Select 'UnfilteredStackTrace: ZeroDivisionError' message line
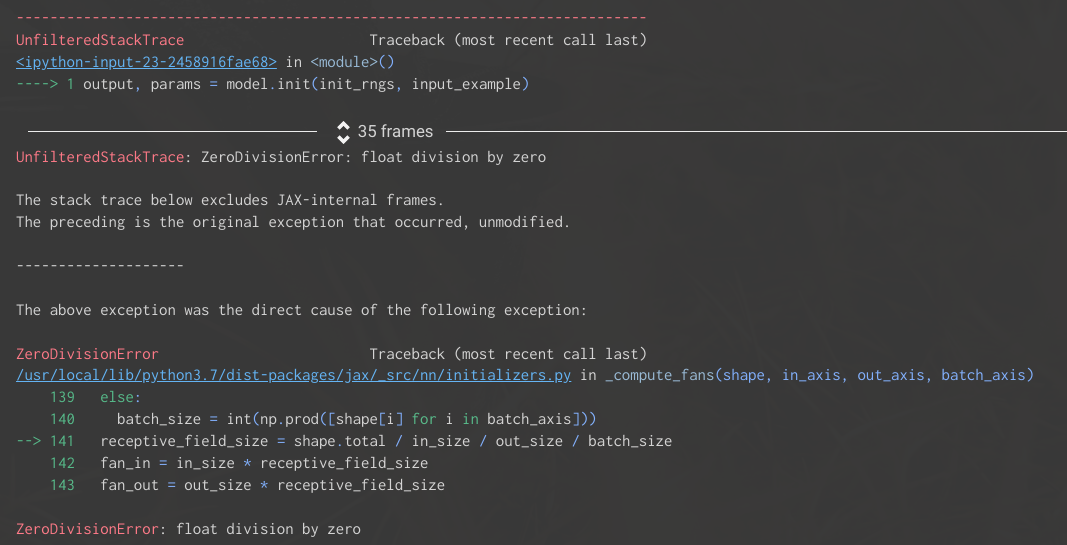Viewport: 1067px width, 545px height. point(280,157)
